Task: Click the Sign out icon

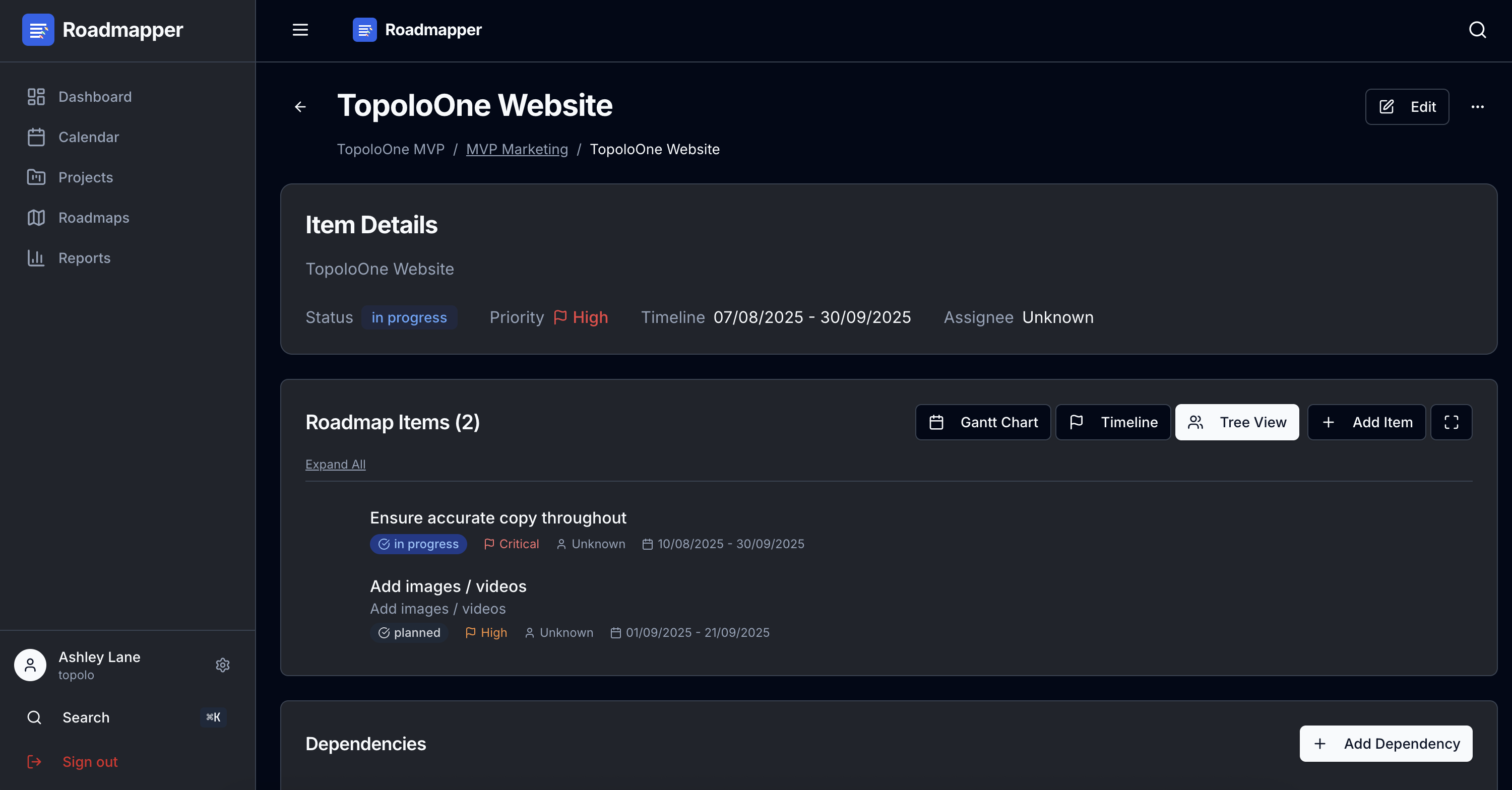Action: 34,762
